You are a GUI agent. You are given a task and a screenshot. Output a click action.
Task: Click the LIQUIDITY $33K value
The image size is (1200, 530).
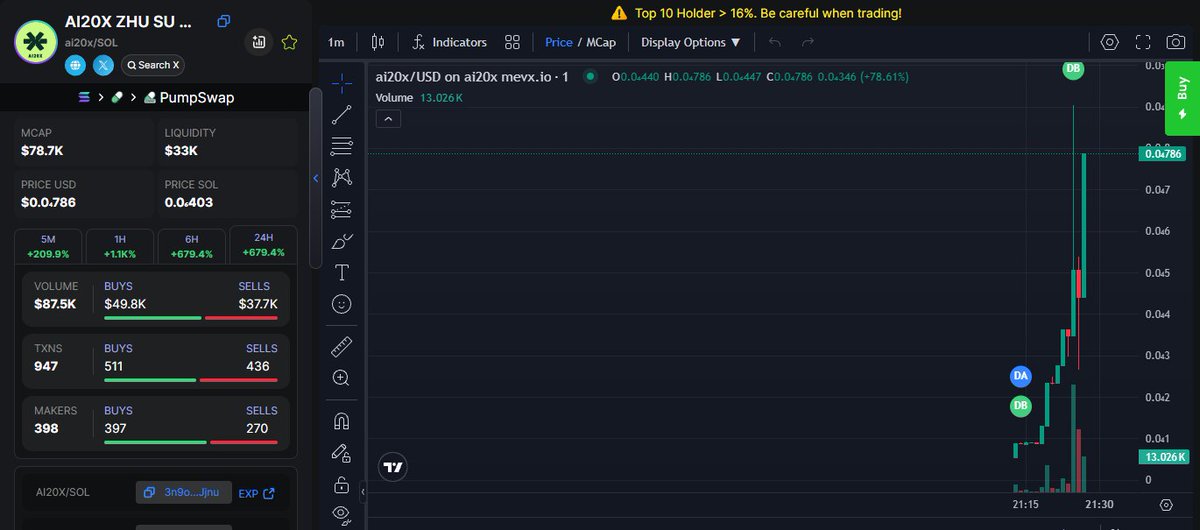coord(181,150)
